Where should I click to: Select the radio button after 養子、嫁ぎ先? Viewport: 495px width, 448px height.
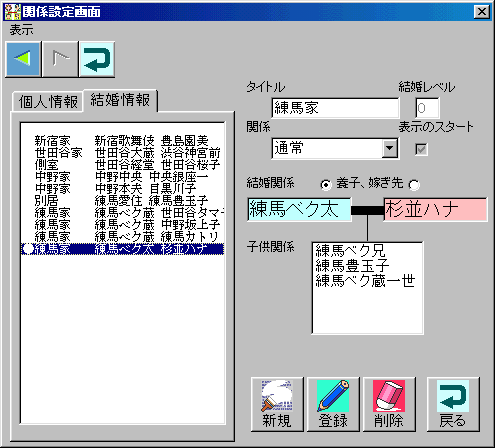[414, 185]
